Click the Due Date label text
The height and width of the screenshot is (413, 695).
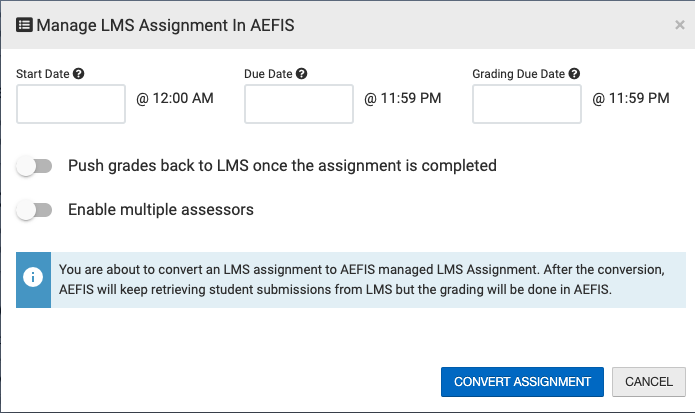point(268,73)
